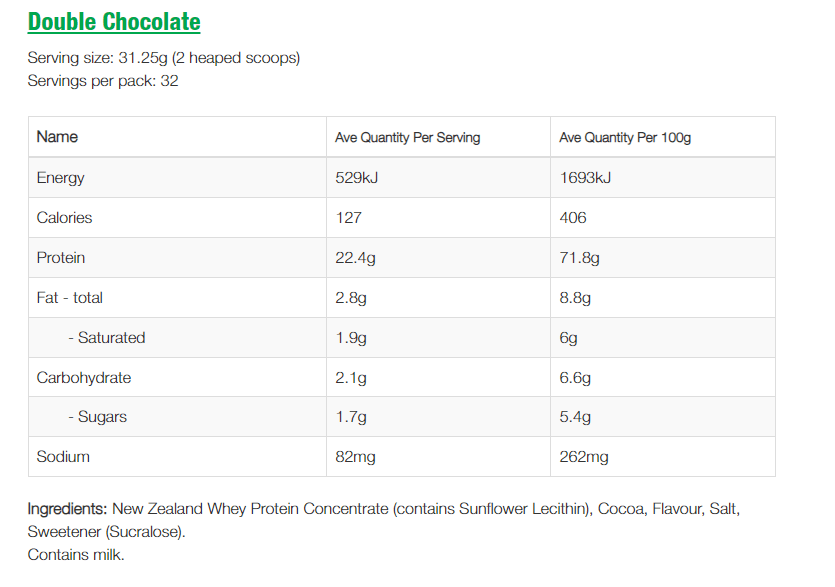This screenshot has width=835, height=587.
Task: Select the Ave Quantity Per Serving header
Action: pos(407,137)
